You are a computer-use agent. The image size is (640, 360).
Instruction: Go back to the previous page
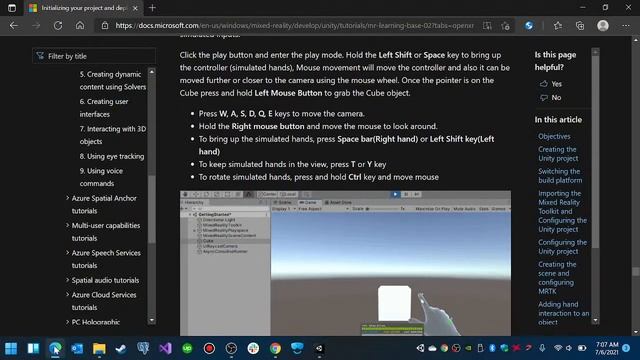(x=14, y=25)
